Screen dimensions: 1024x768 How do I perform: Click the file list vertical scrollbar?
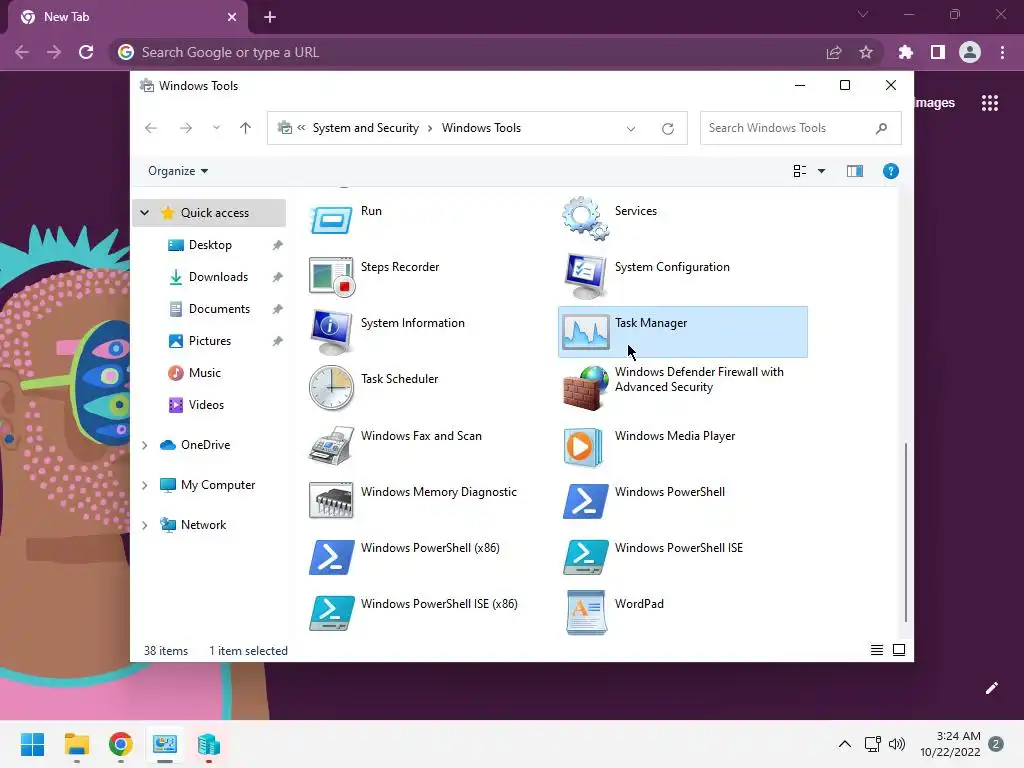[906, 532]
